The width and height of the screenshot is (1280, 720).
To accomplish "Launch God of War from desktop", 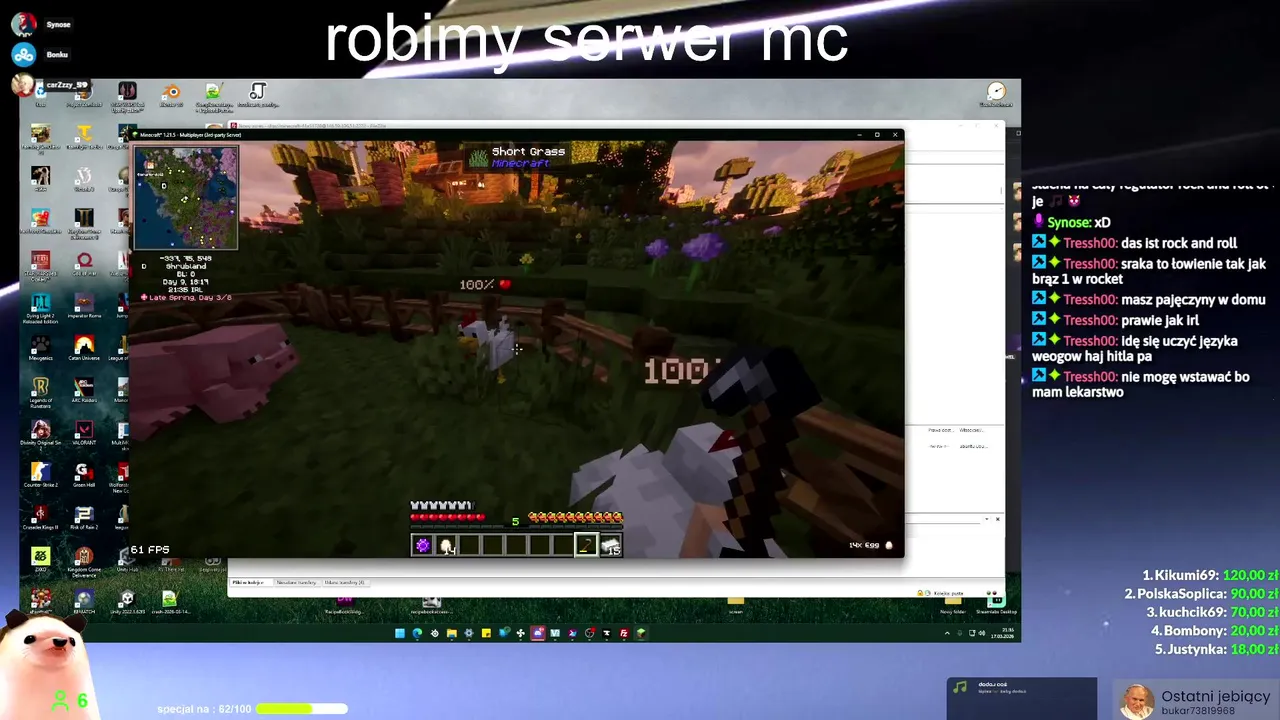I will (84, 263).
